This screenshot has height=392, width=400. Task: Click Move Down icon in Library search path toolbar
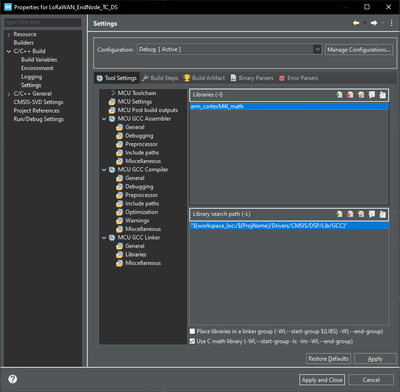click(383, 214)
